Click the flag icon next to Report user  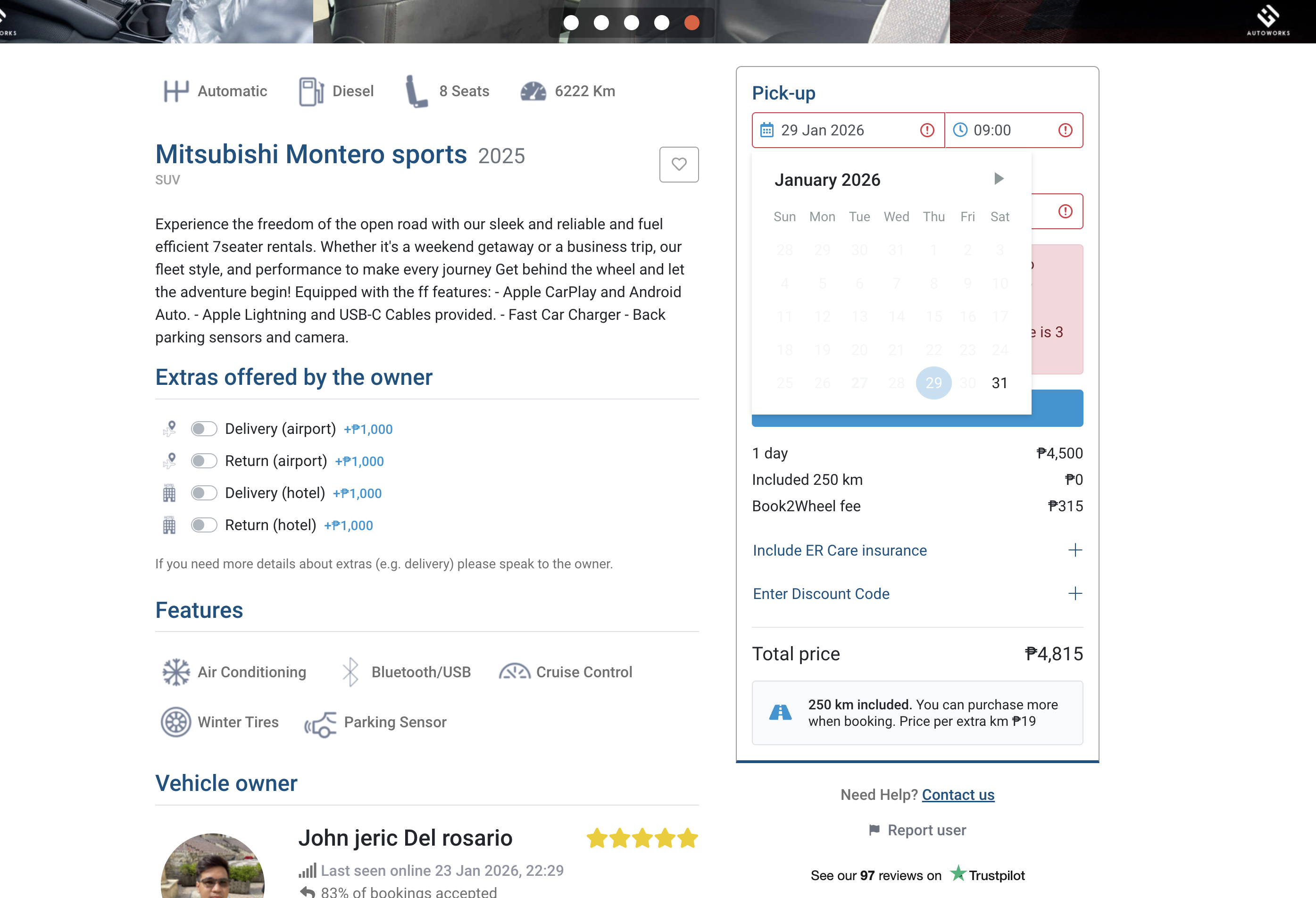(x=875, y=830)
